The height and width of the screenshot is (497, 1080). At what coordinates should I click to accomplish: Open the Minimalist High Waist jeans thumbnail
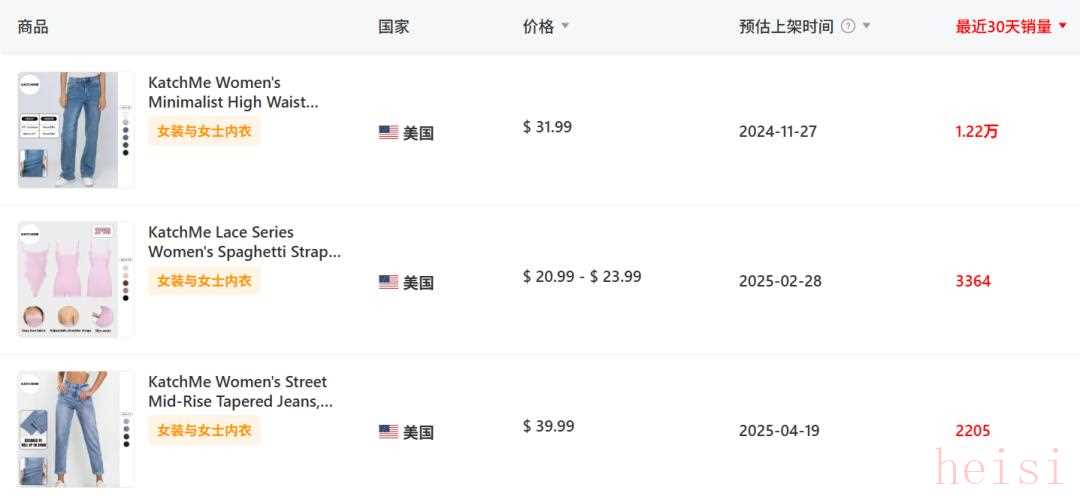(x=75, y=130)
